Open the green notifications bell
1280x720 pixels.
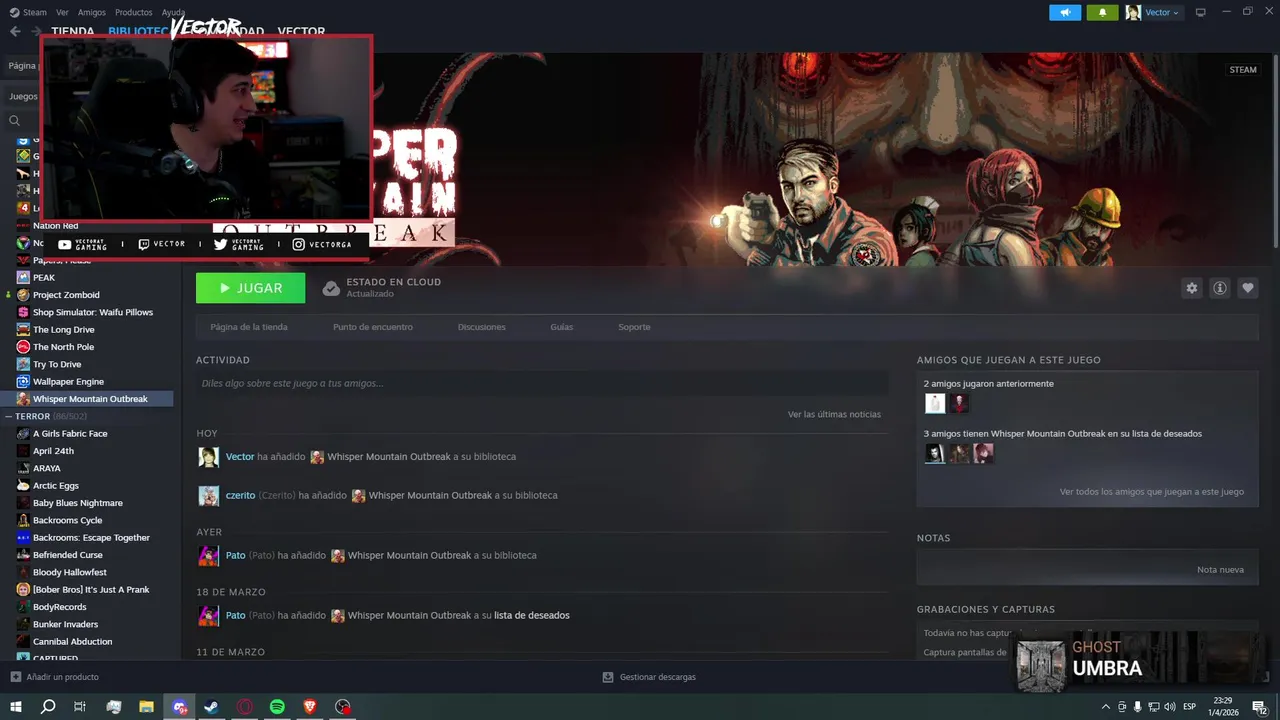[1103, 12]
